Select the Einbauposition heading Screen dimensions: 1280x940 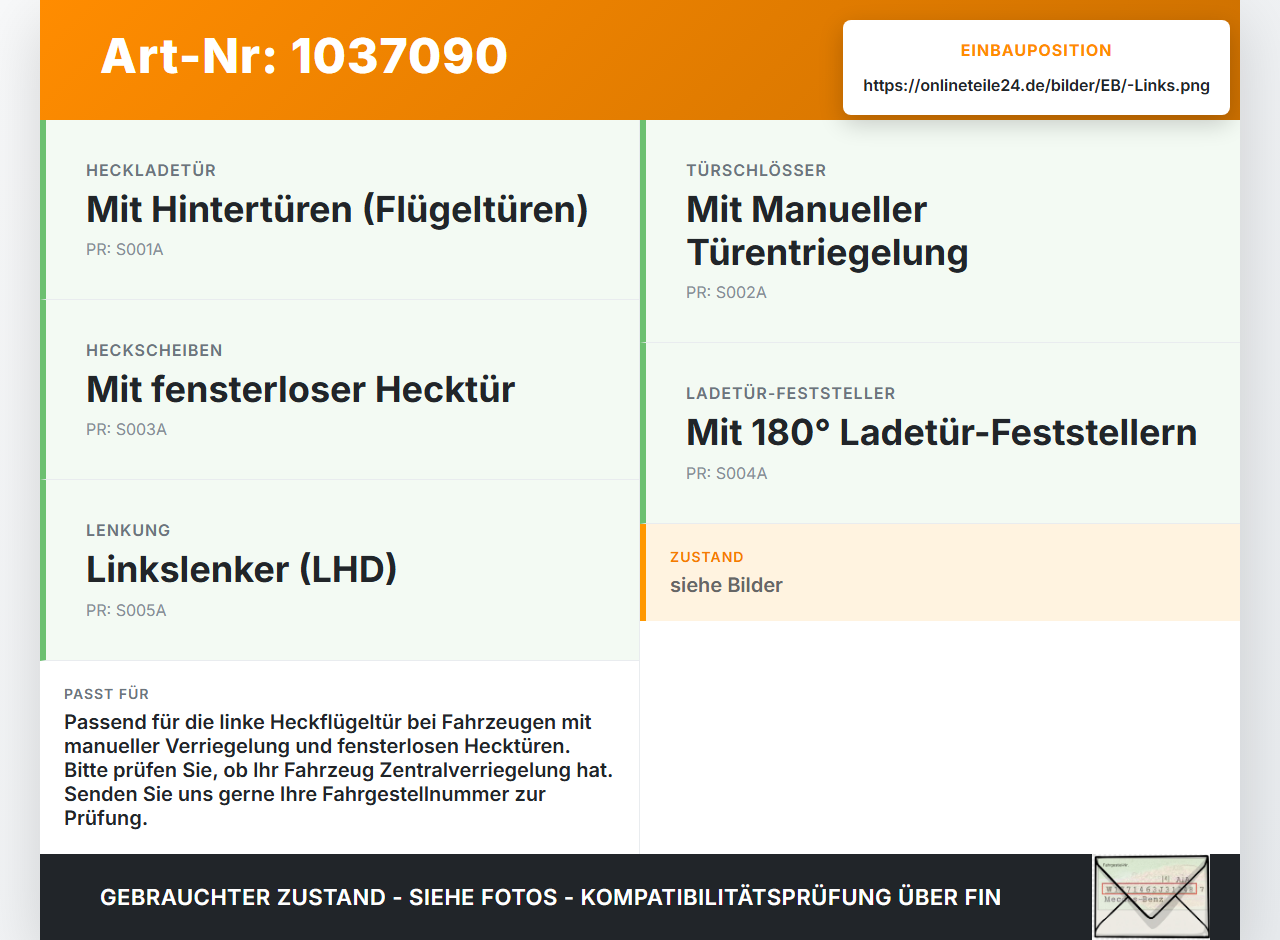pos(1036,51)
